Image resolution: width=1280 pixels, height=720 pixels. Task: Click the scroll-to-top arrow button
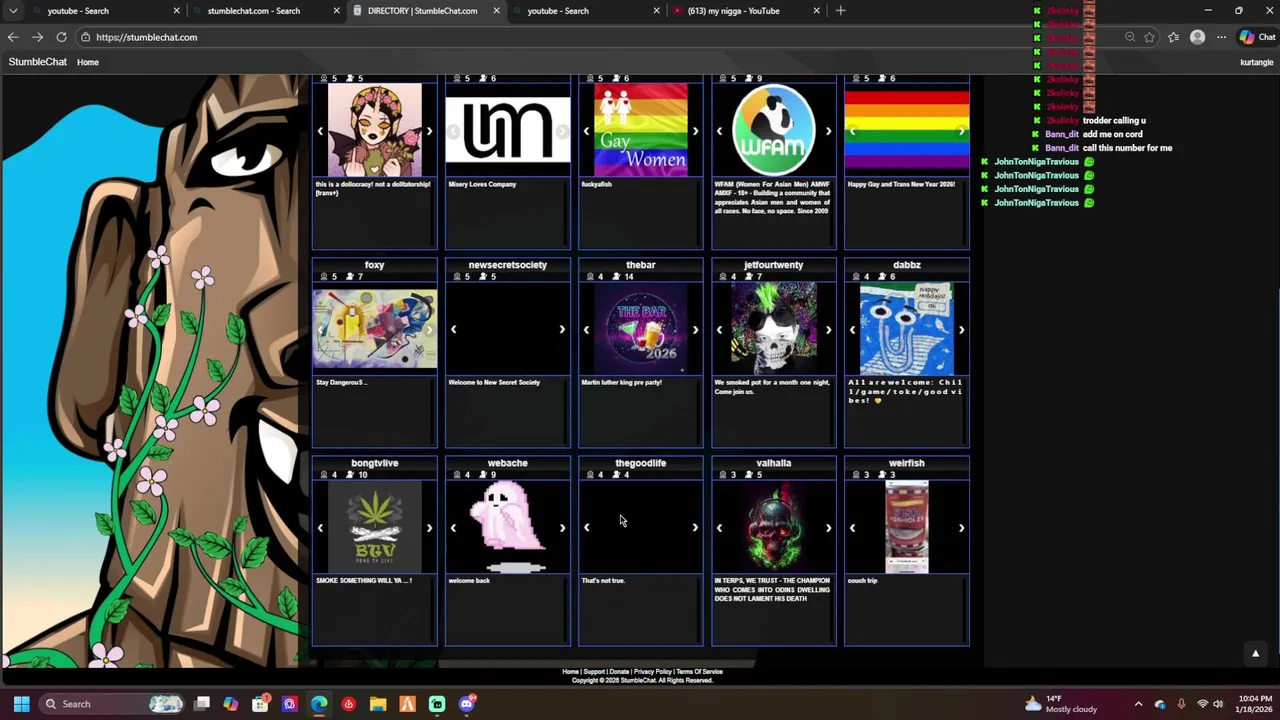coord(1255,653)
